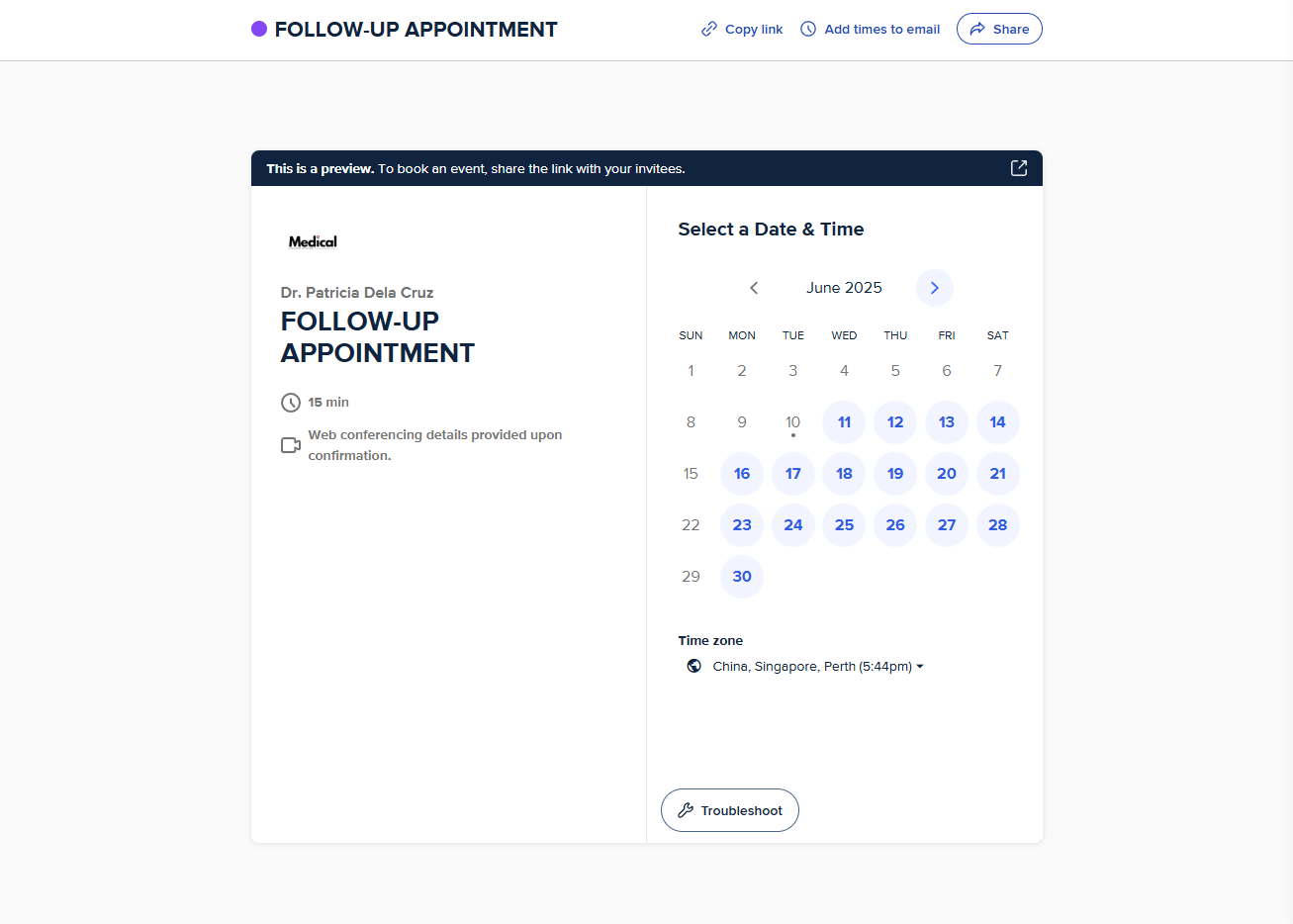The height and width of the screenshot is (924, 1293).
Task: Click the Copy link button
Action: 742,29
